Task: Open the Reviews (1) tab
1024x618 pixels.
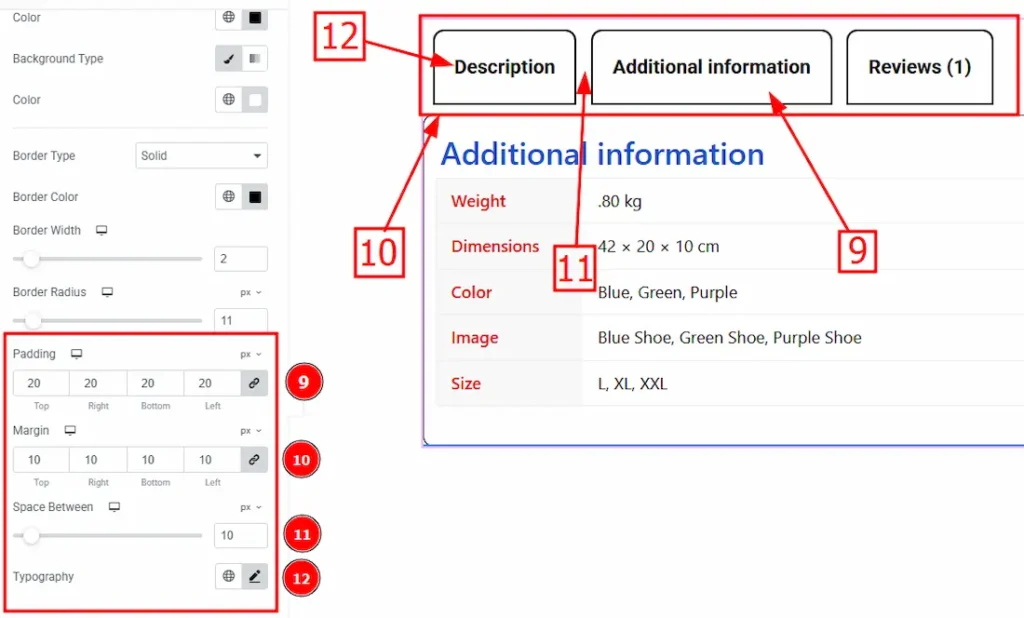Action: (920, 67)
